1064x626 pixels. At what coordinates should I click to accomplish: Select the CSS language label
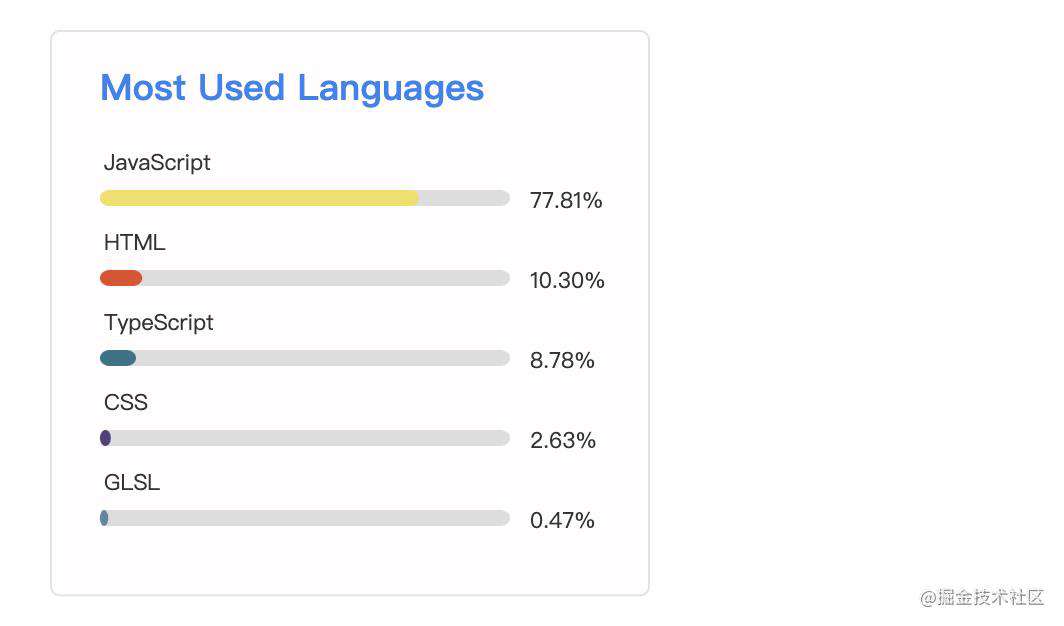pyautogui.click(x=126, y=402)
